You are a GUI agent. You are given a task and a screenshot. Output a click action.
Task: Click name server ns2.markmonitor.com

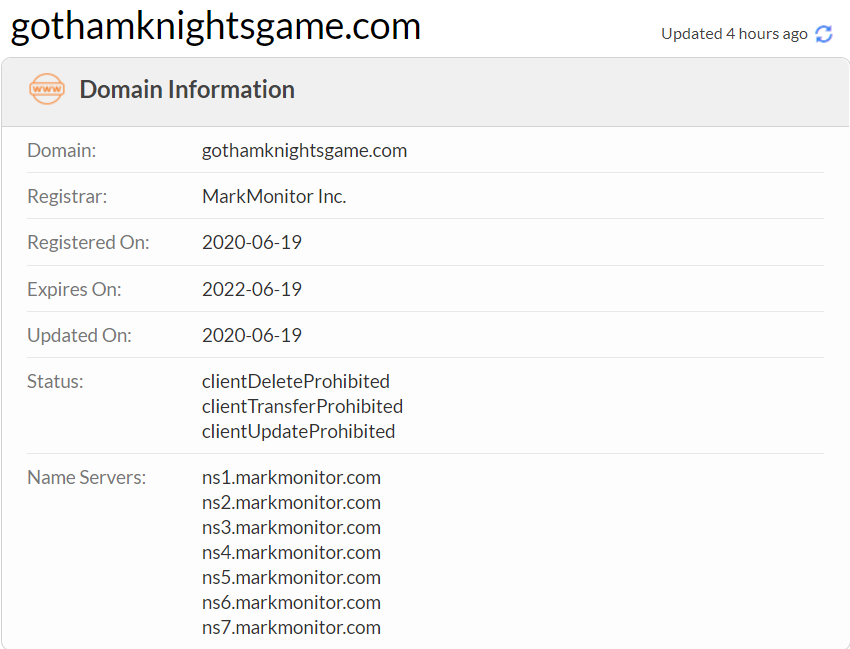pyautogui.click(x=291, y=503)
